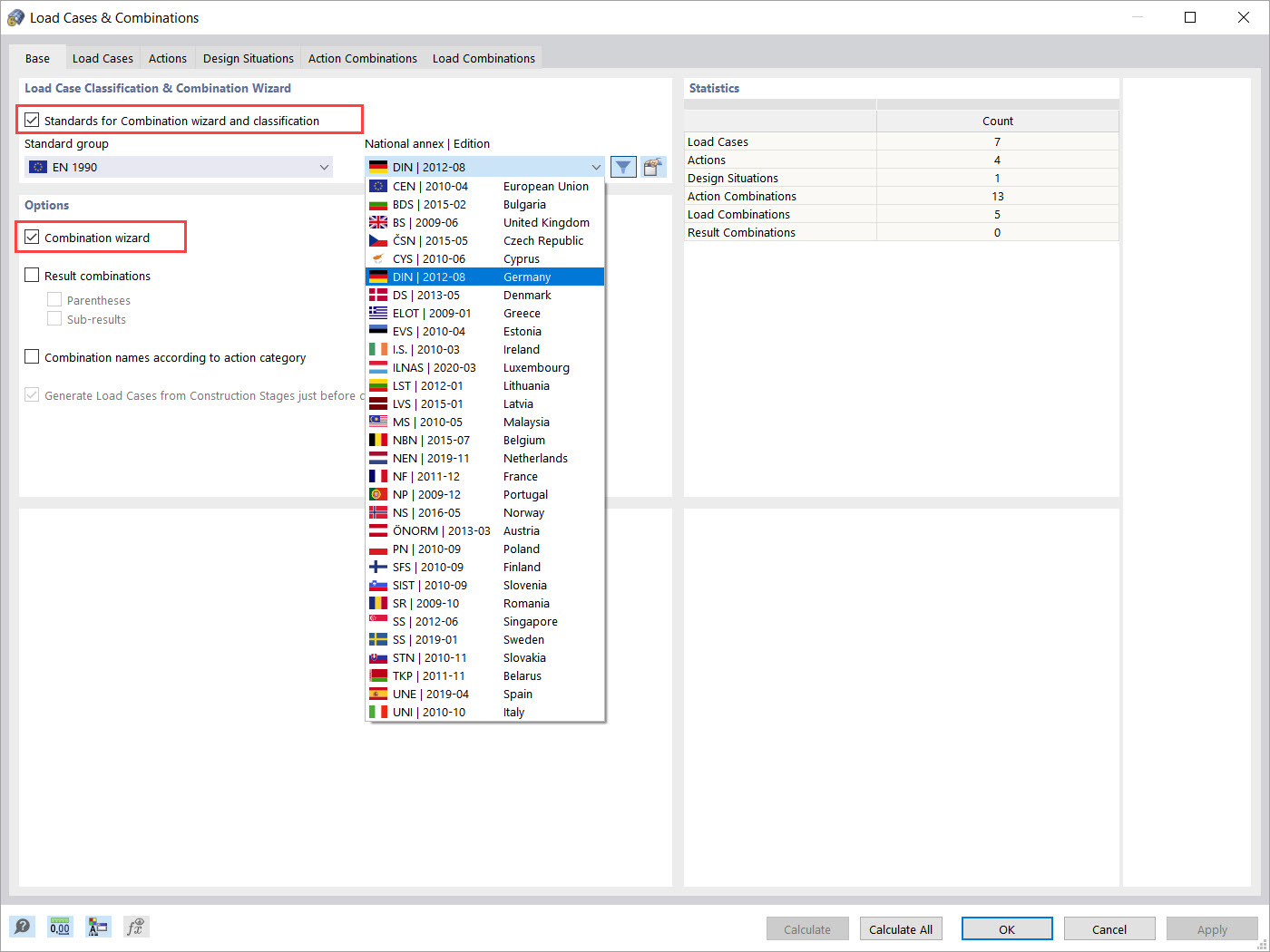1270x952 pixels.
Task: Click the application icon in the title bar
Action: 15,16
